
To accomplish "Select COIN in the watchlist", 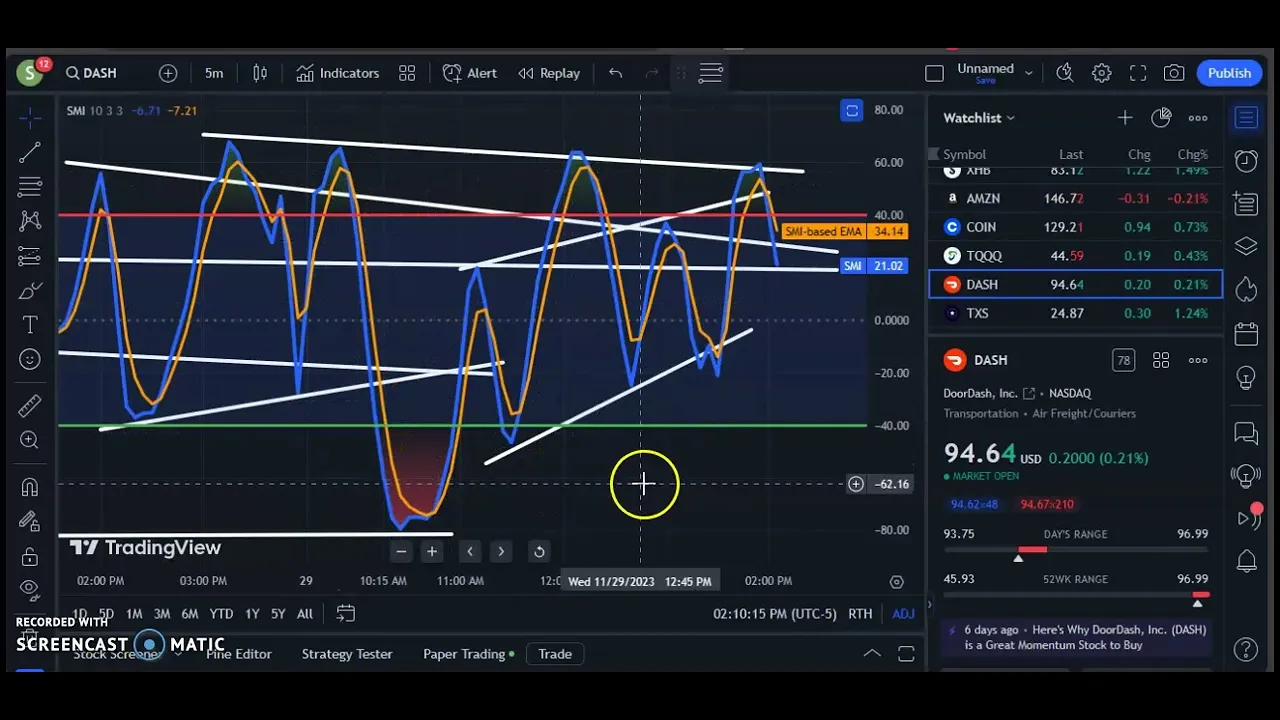I will pyautogui.click(x=1075, y=227).
